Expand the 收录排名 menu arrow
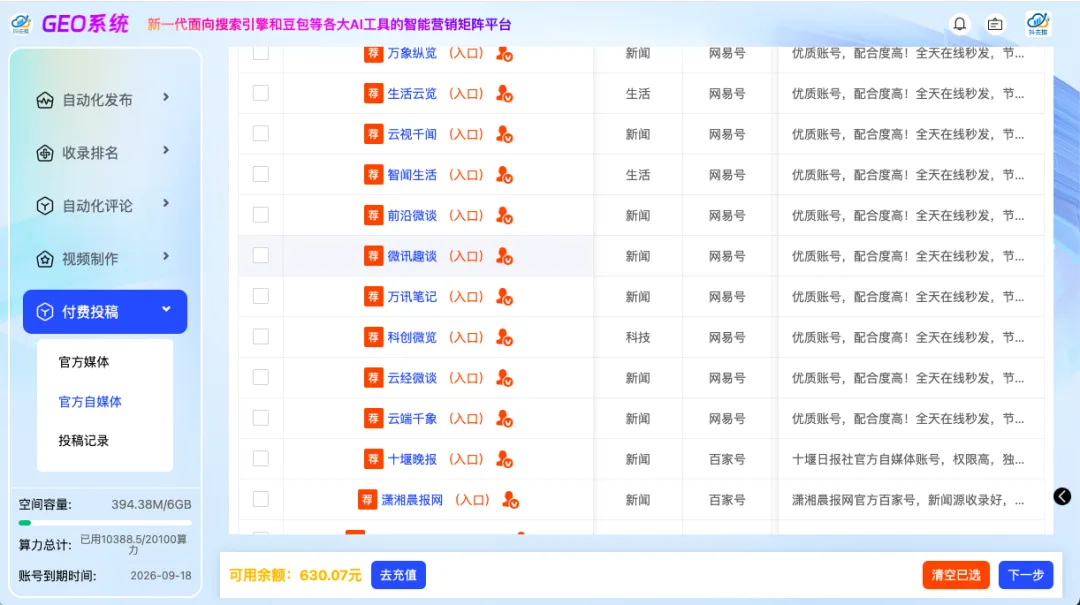Image resolution: width=1080 pixels, height=605 pixels. coord(166,150)
